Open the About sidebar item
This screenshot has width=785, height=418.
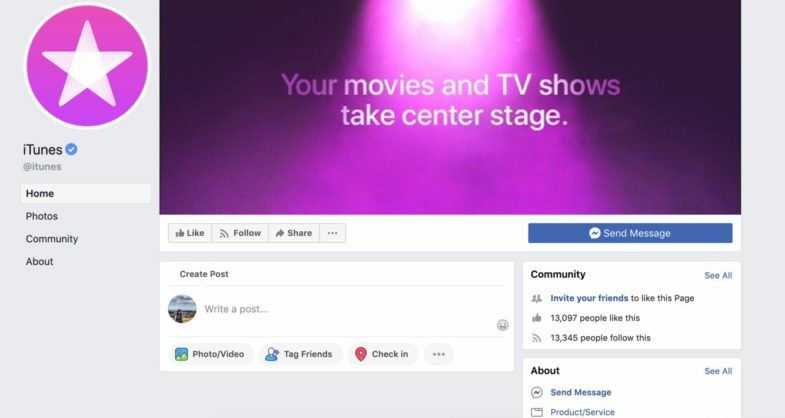pos(40,262)
